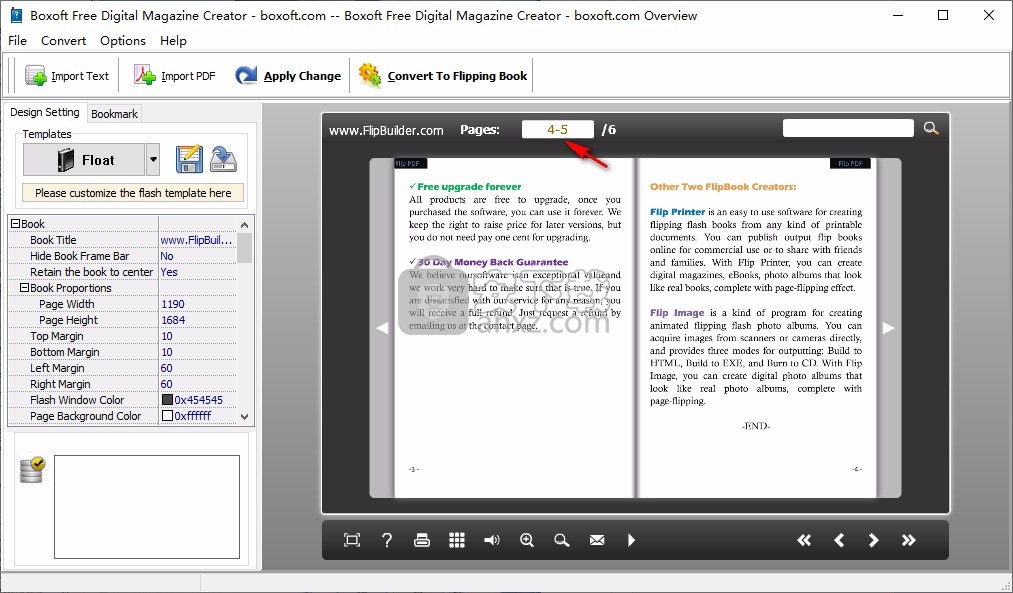Click the left page of the flipbook
The image size is (1013, 593).
tap(514, 328)
